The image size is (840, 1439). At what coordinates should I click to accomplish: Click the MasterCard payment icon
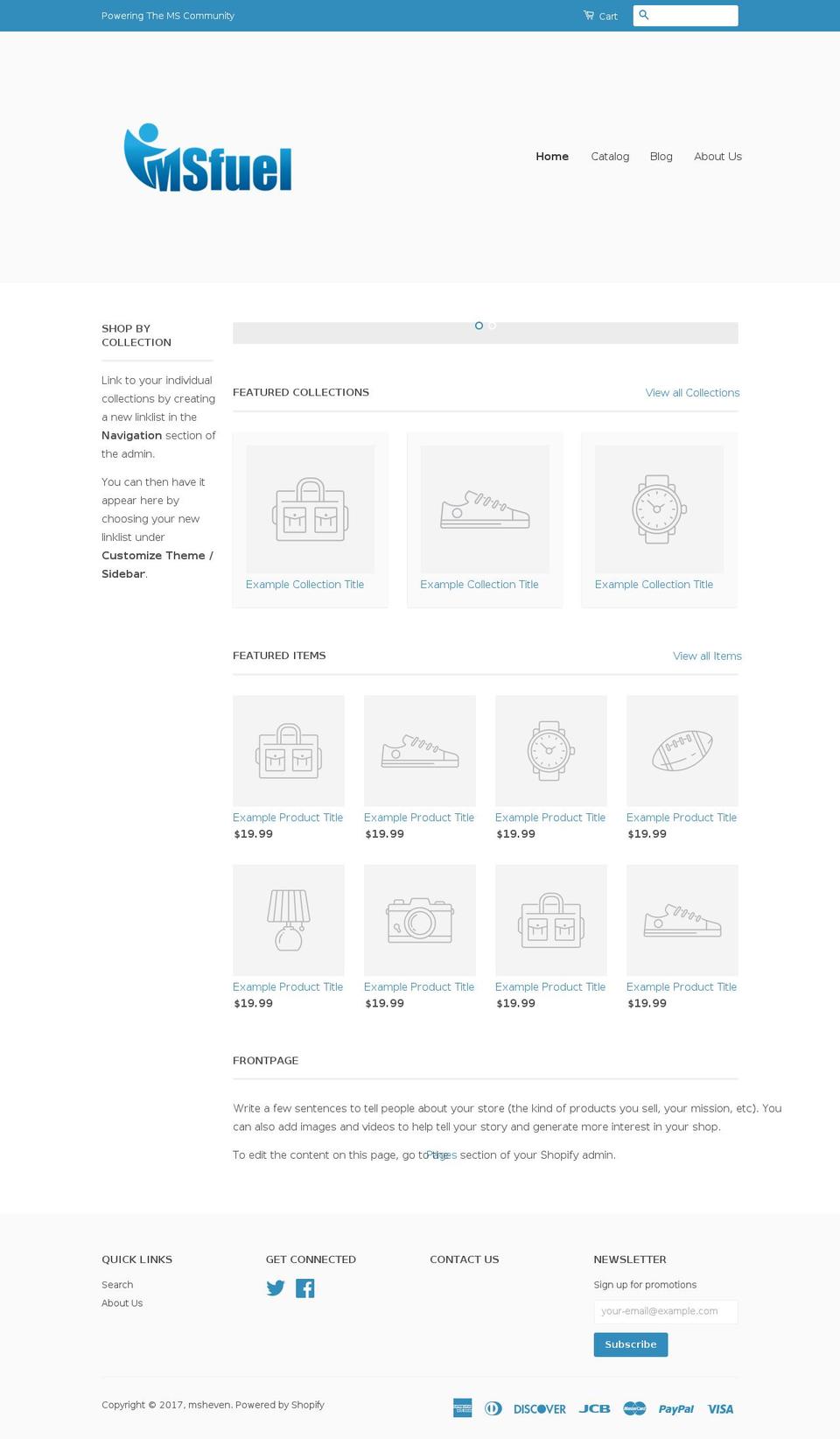point(634,1408)
